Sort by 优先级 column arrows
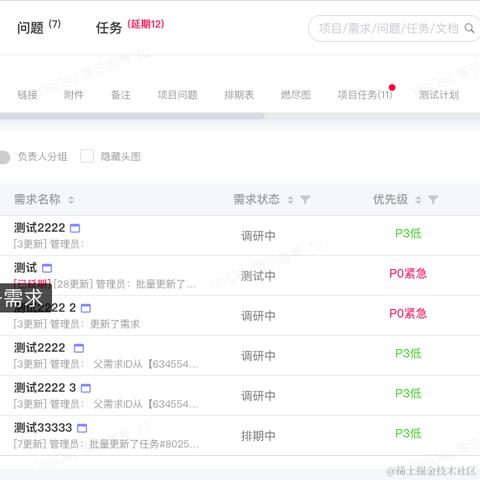The width and height of the screenshot is (480, 480). coord(418,200)
